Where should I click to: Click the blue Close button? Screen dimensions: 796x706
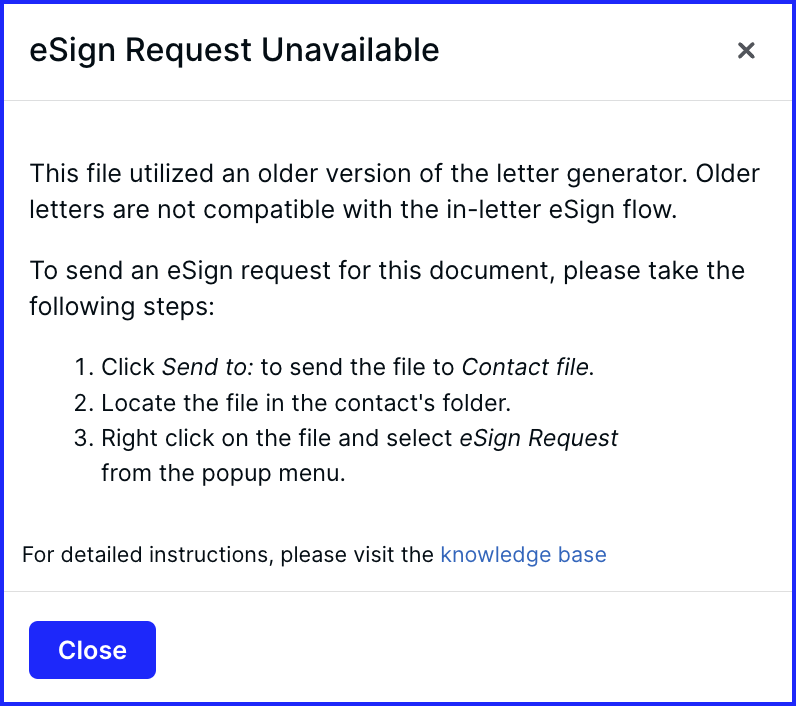(x=92, y=650)
